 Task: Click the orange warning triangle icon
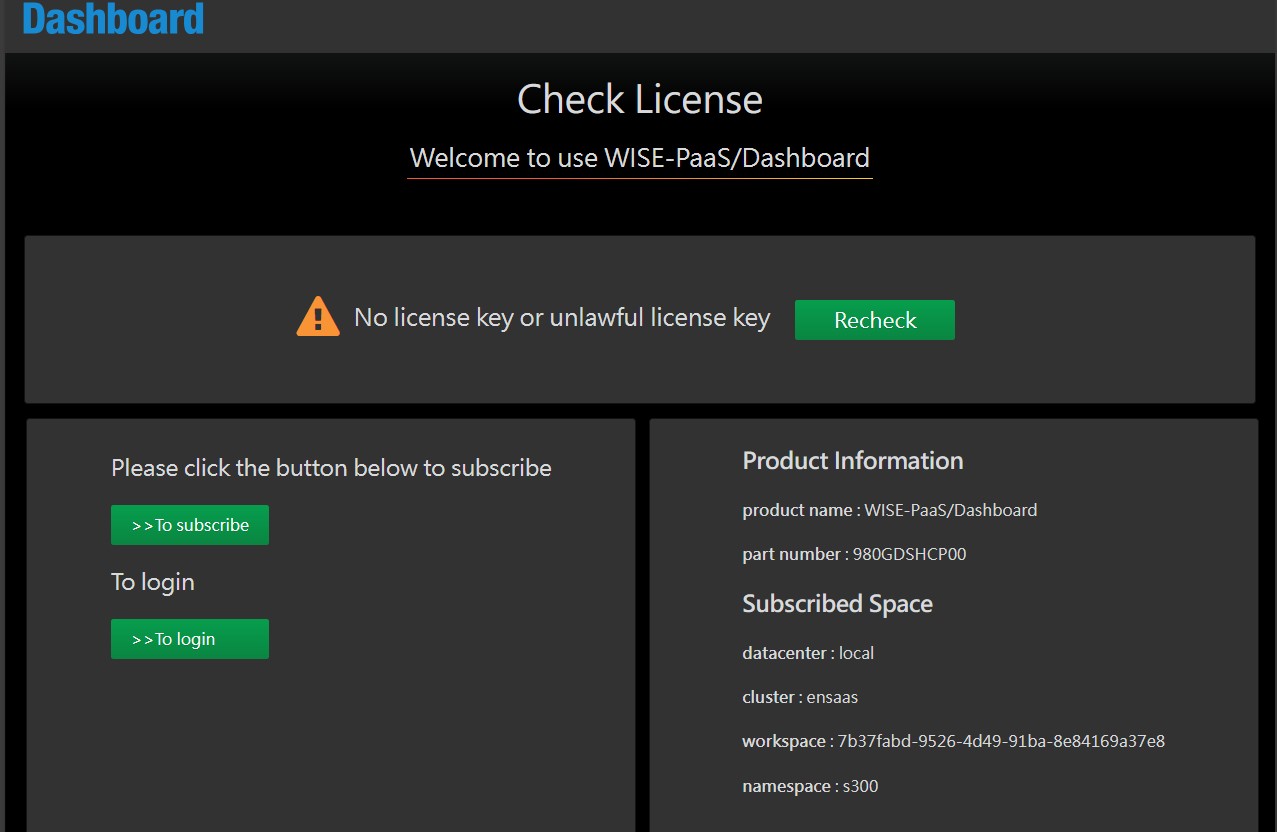318,317
